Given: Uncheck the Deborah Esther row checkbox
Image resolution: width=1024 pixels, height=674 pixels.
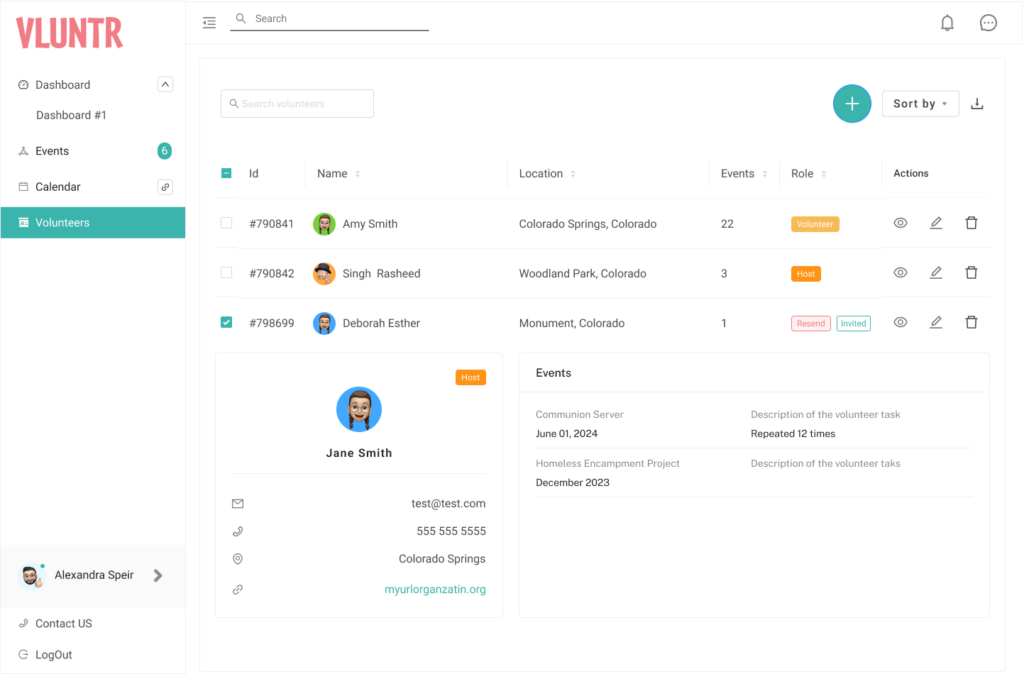Looking at the screenshot, I should [226, 322].
